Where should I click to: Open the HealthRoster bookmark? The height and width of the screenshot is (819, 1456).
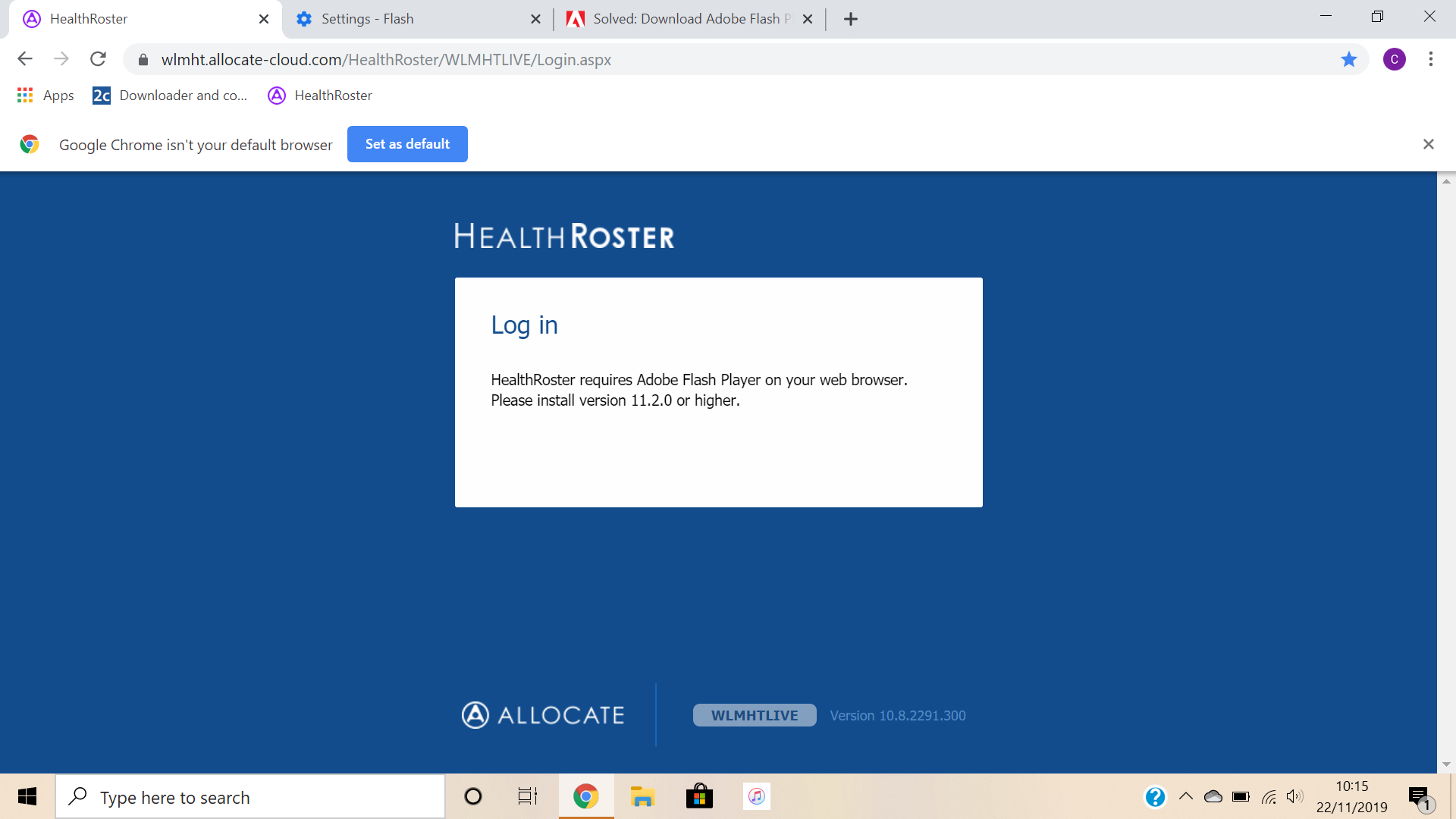coord(320,96)
